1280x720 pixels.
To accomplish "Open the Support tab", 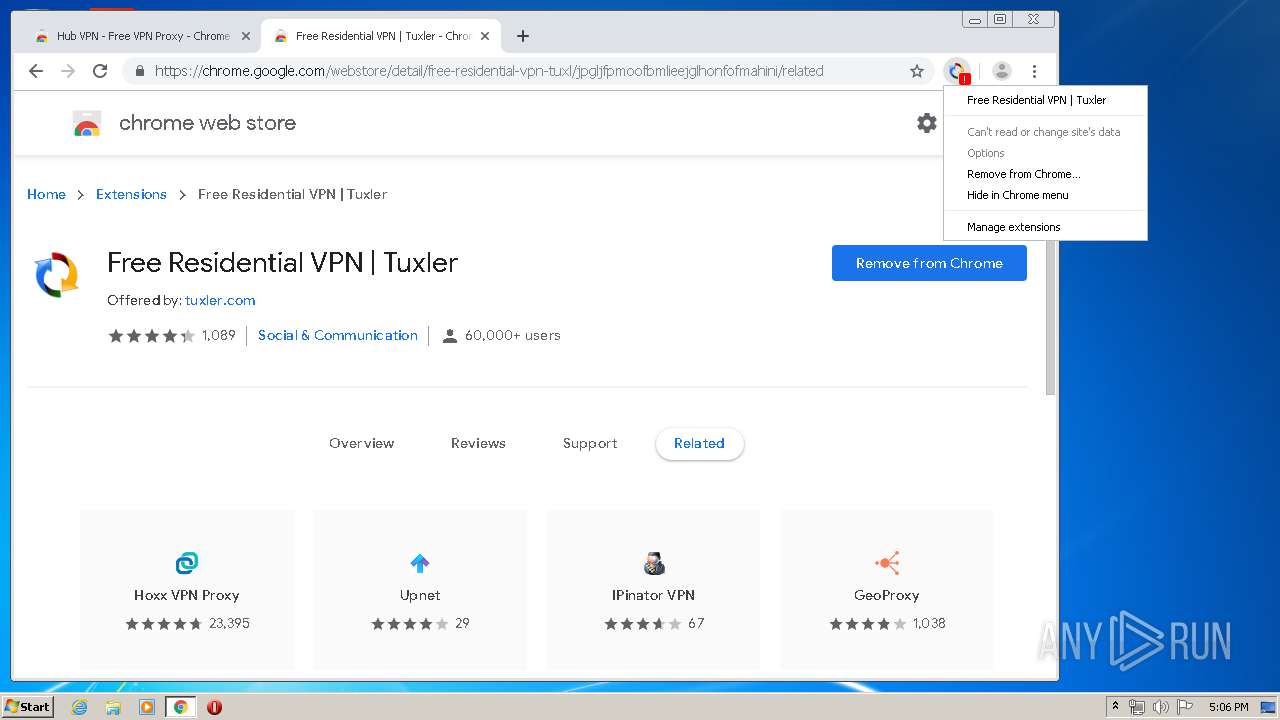I will click(590, 443).
